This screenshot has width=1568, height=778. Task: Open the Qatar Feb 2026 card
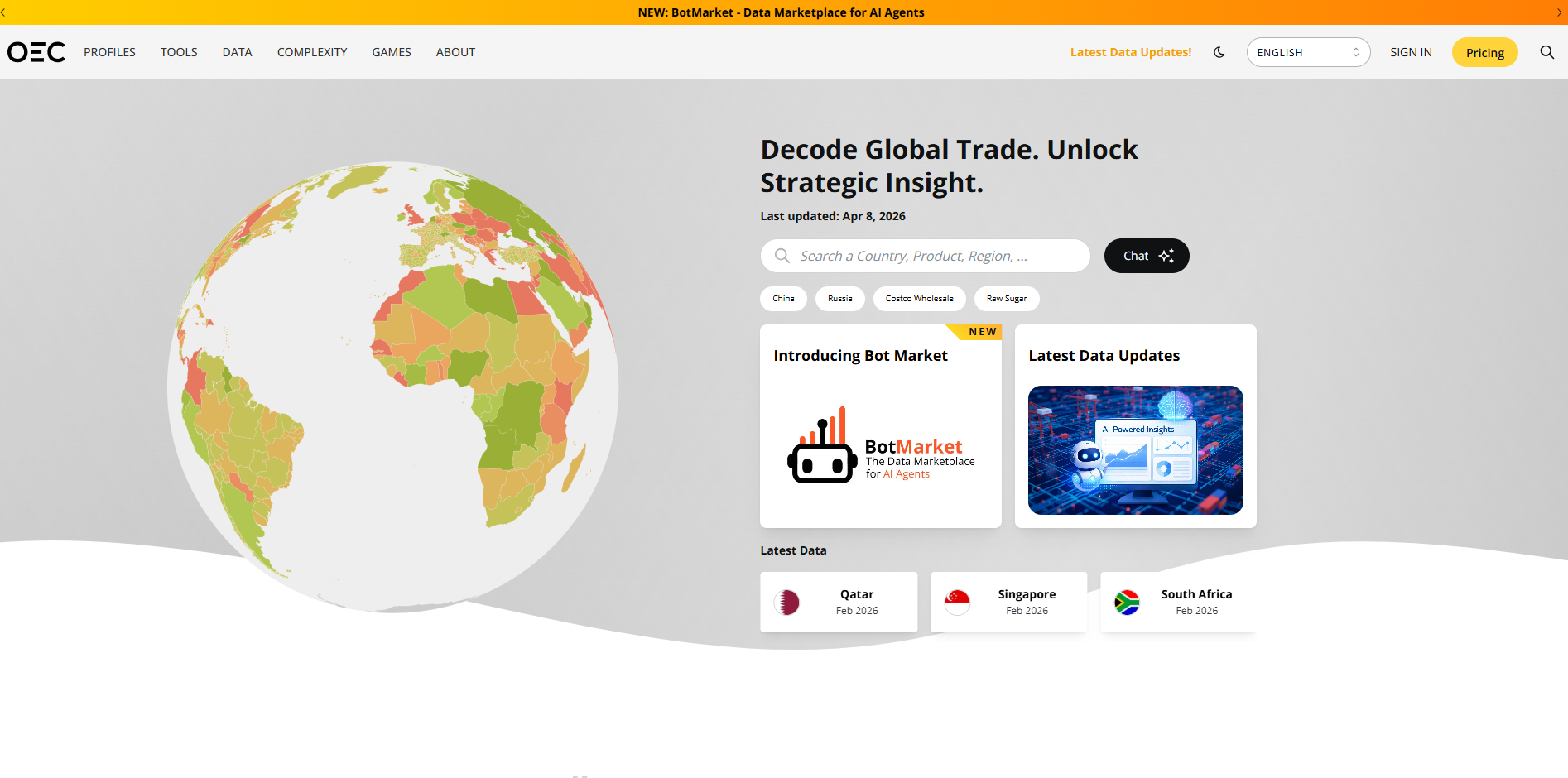click(839, 603)
